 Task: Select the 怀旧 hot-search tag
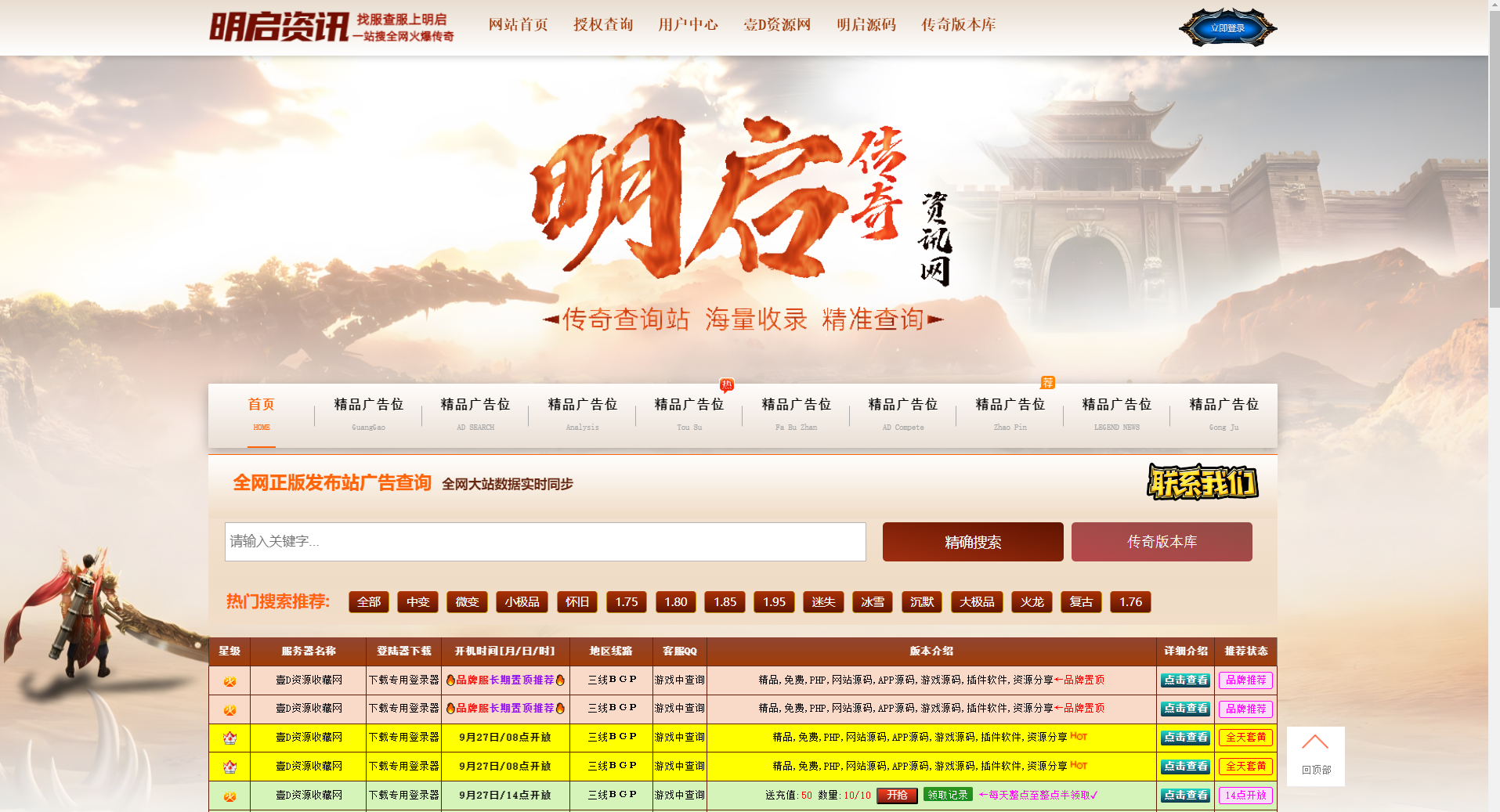click(x=577, y=602)
